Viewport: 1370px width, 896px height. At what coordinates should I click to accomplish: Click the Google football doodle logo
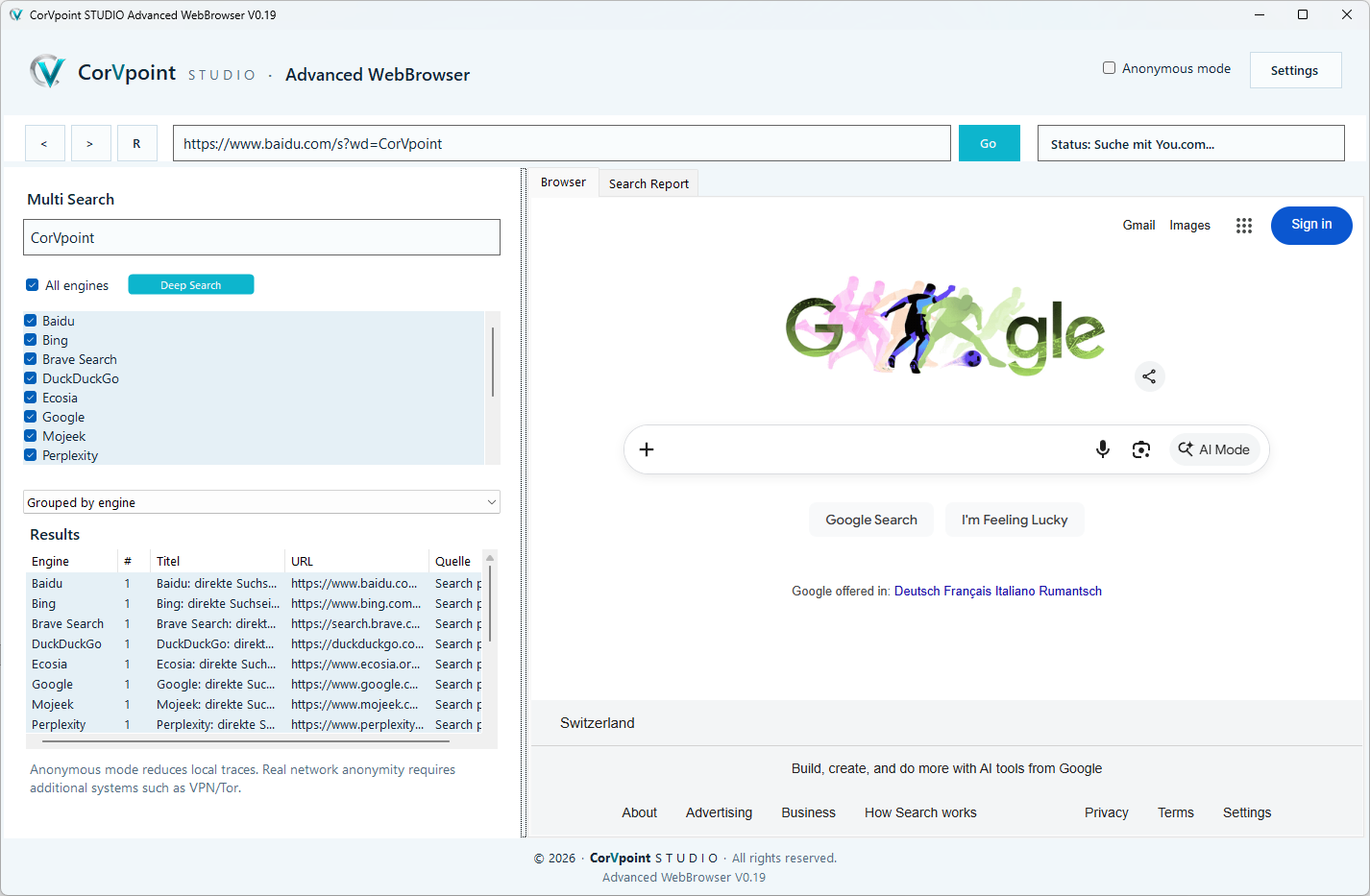click(x=945, y=327)
